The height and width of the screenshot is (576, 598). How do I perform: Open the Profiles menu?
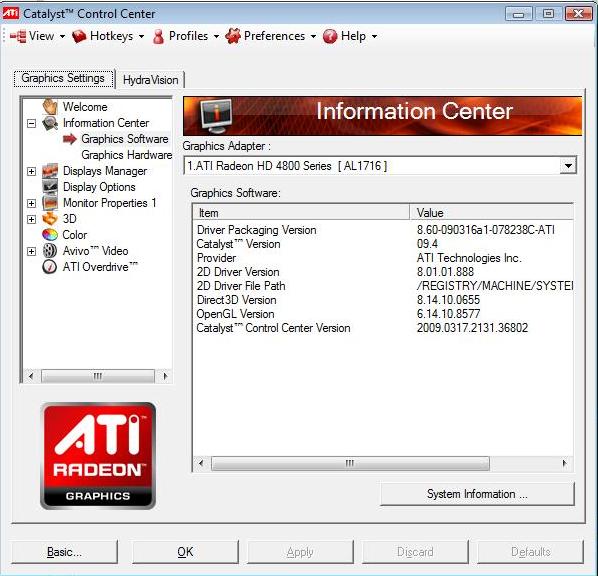tap(188, 36)
